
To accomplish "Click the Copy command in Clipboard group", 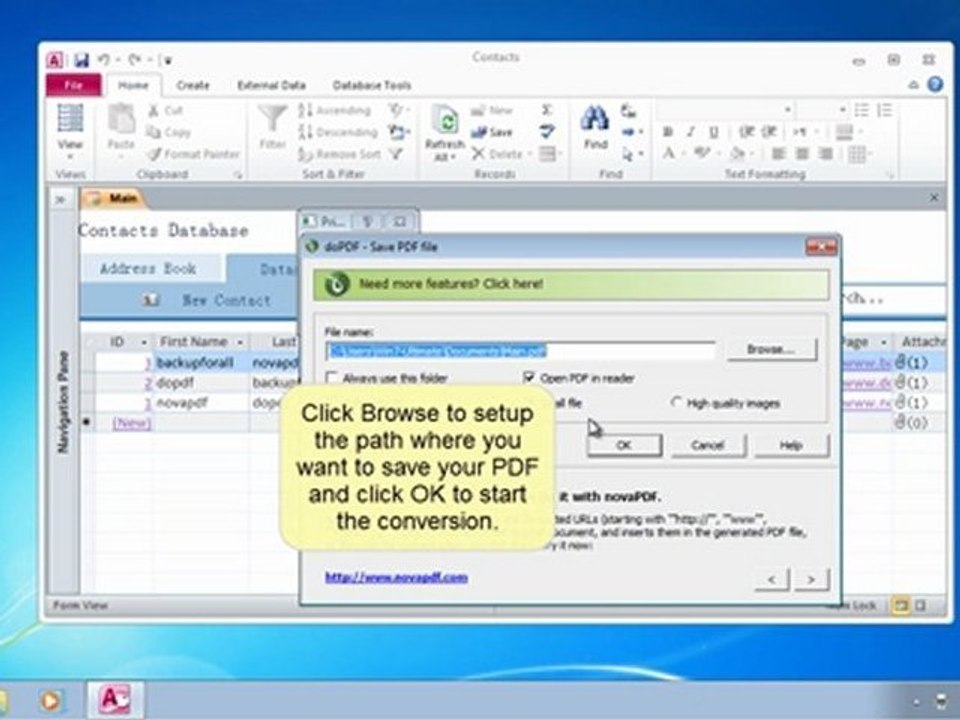I will click(x=169, y=132).
